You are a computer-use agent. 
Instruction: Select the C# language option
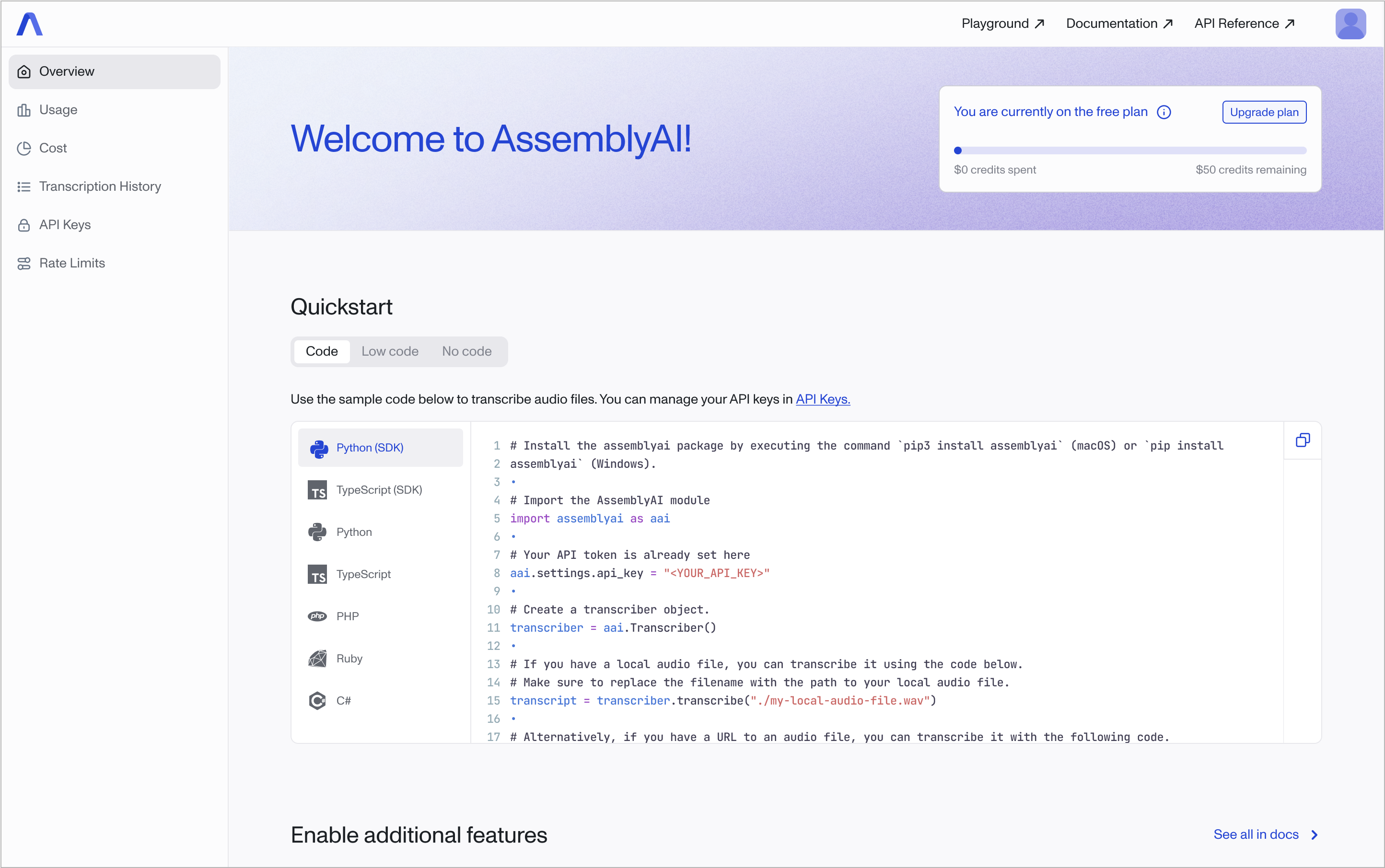[343, 700]
